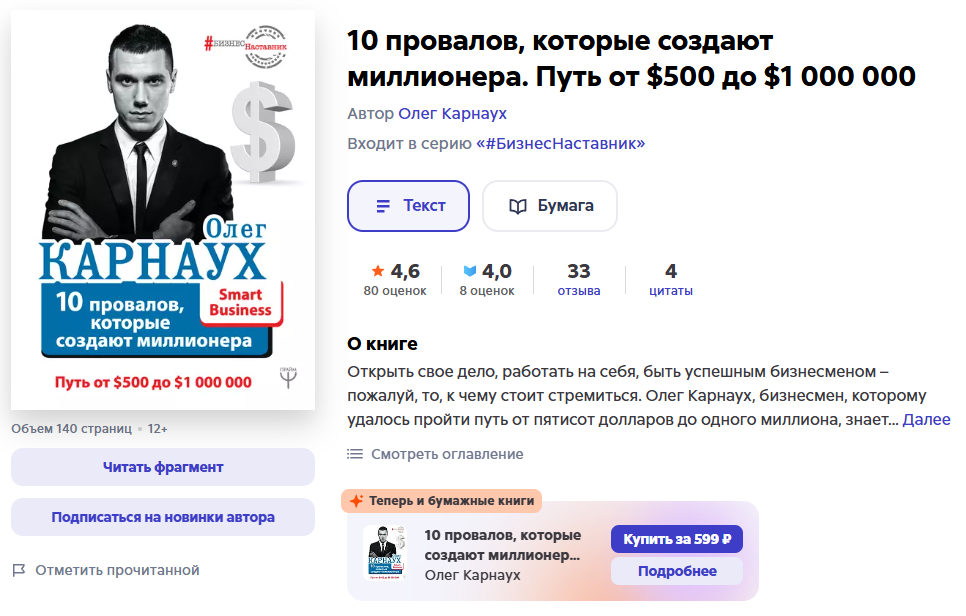This screenshot has height=616, width=966.
Task: Click the orange star rating icon
Action: 378,270
